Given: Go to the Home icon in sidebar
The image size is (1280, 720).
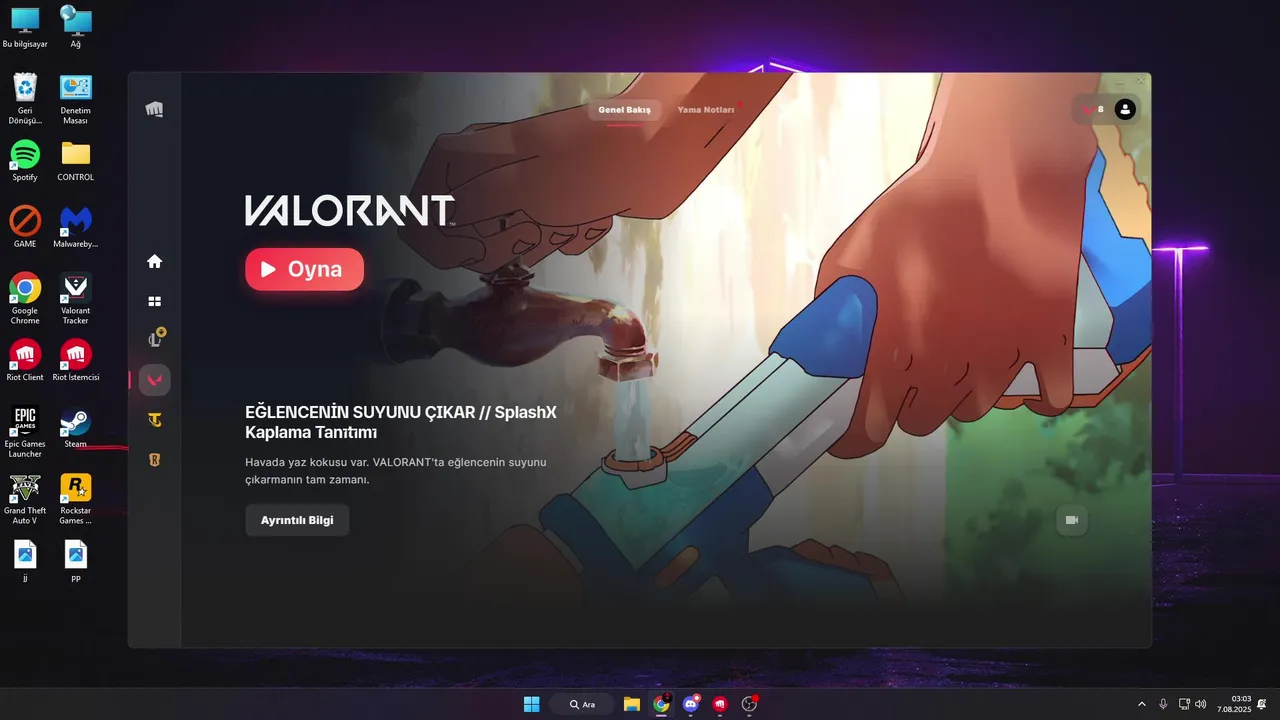Looking at the screenshot, I should (154, 261).
